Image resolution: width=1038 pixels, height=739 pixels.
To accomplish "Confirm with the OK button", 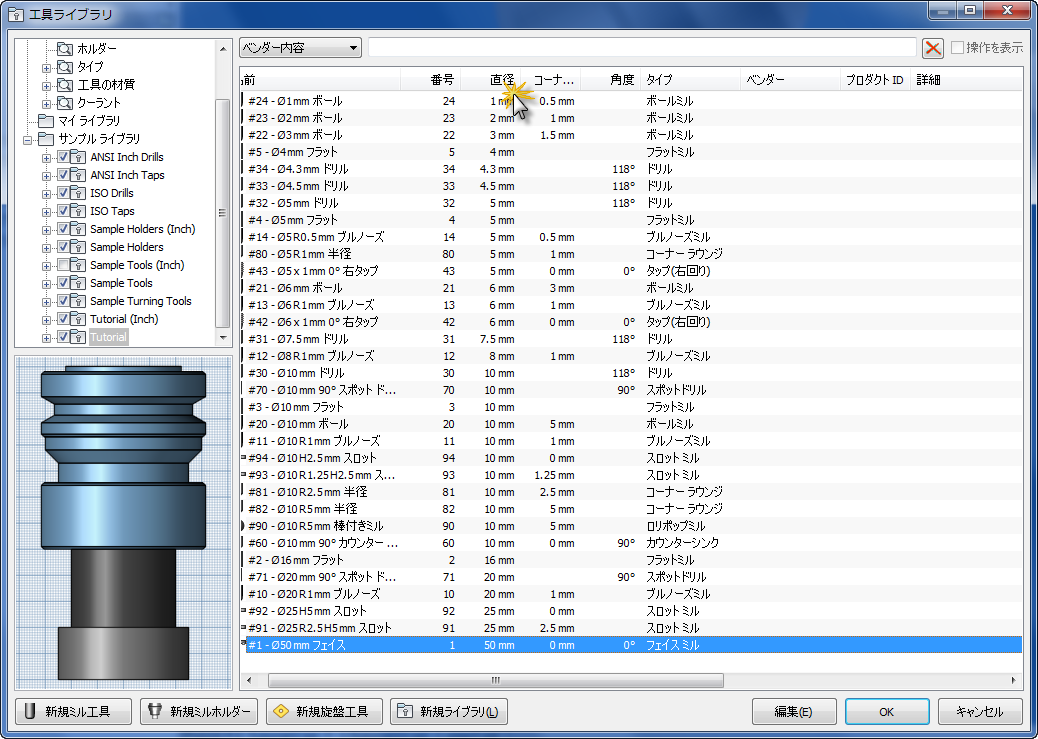I will [x=887, y=711].
